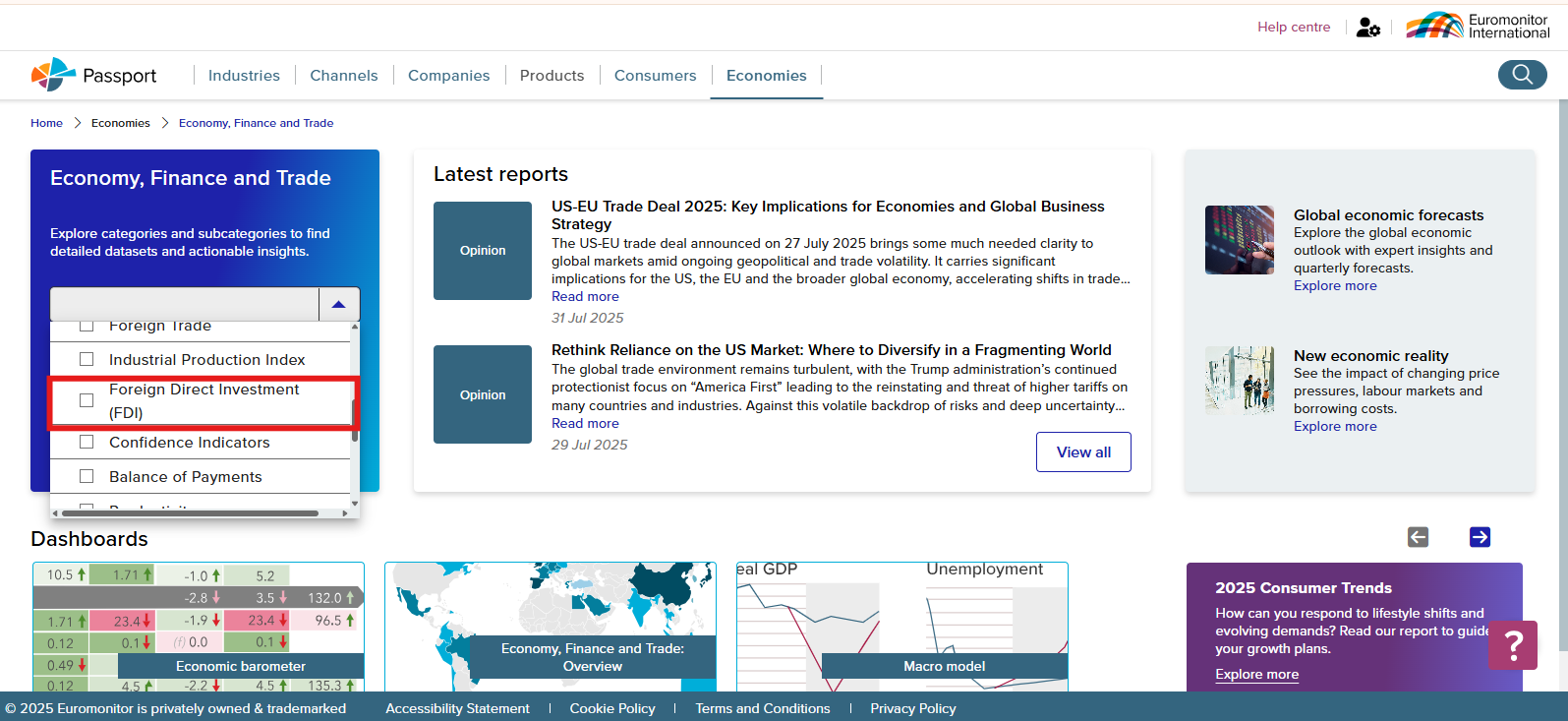Click the first Opinion report tile
The width and height of the screenshot is (1568, 721).
click(483, 251)
